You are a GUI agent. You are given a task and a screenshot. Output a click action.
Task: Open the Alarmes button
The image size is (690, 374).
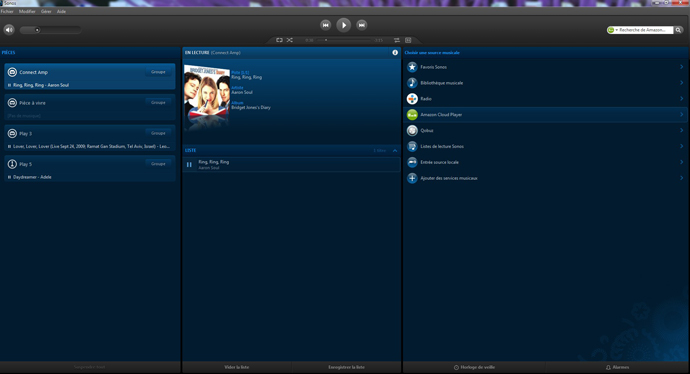coord(618,367)
